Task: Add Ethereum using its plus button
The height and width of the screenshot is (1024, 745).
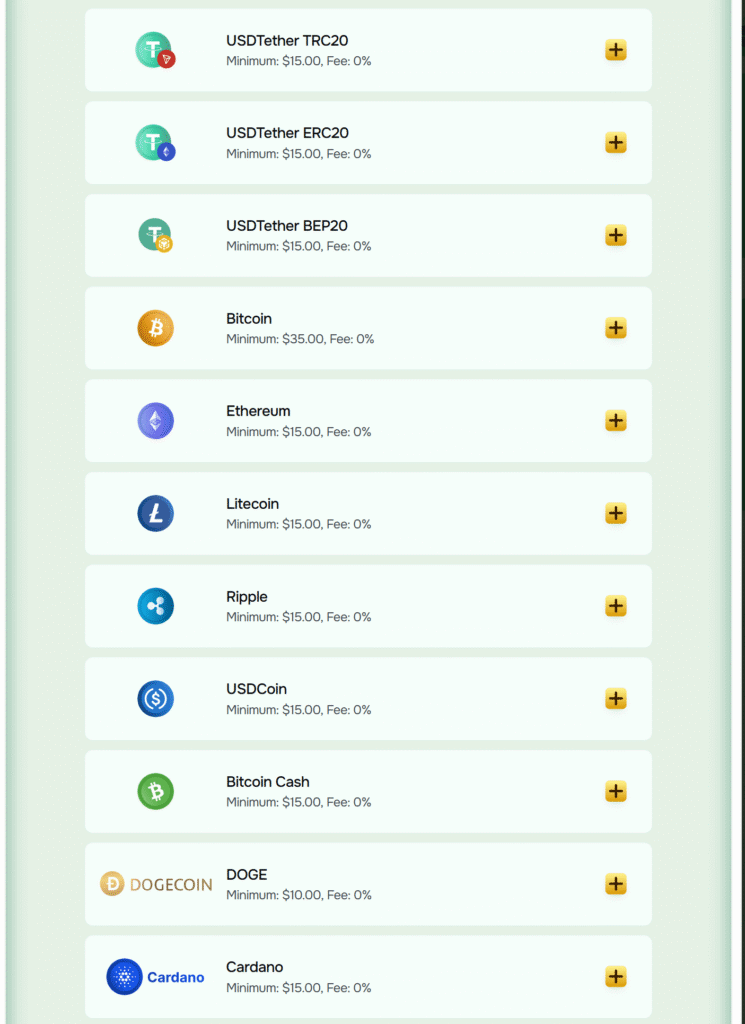Action: 616,420
